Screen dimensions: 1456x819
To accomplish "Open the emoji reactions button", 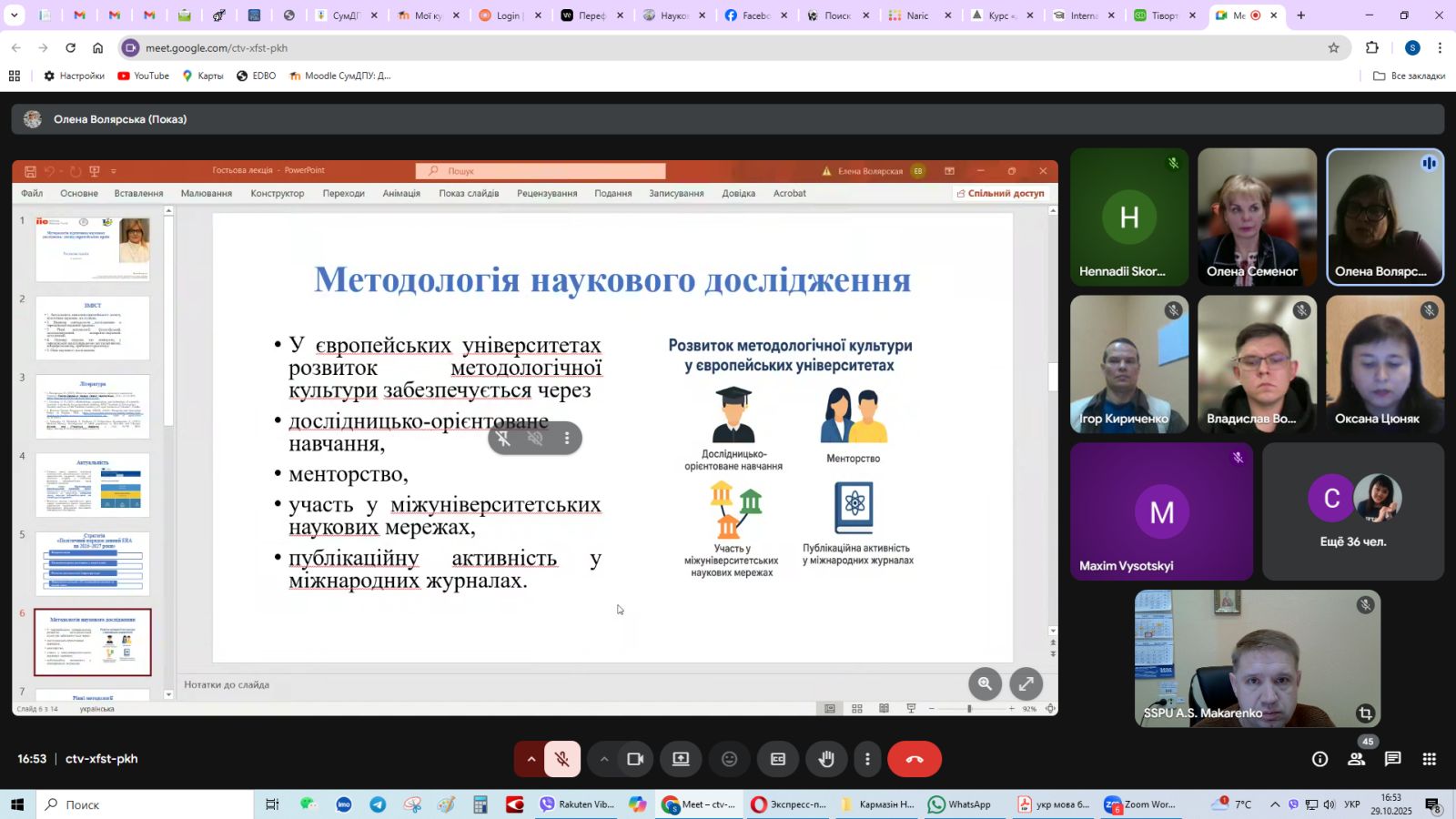I will click(x=729, y=759).
